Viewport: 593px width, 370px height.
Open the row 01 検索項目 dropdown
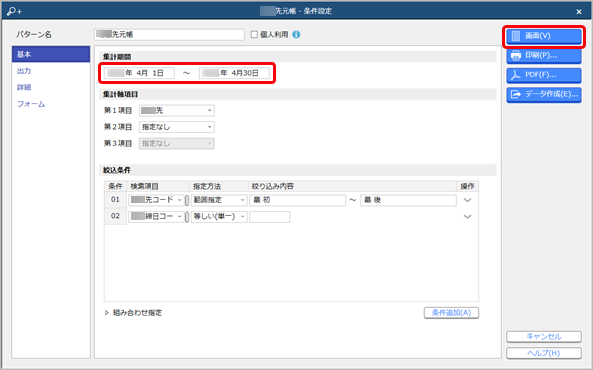156,200
